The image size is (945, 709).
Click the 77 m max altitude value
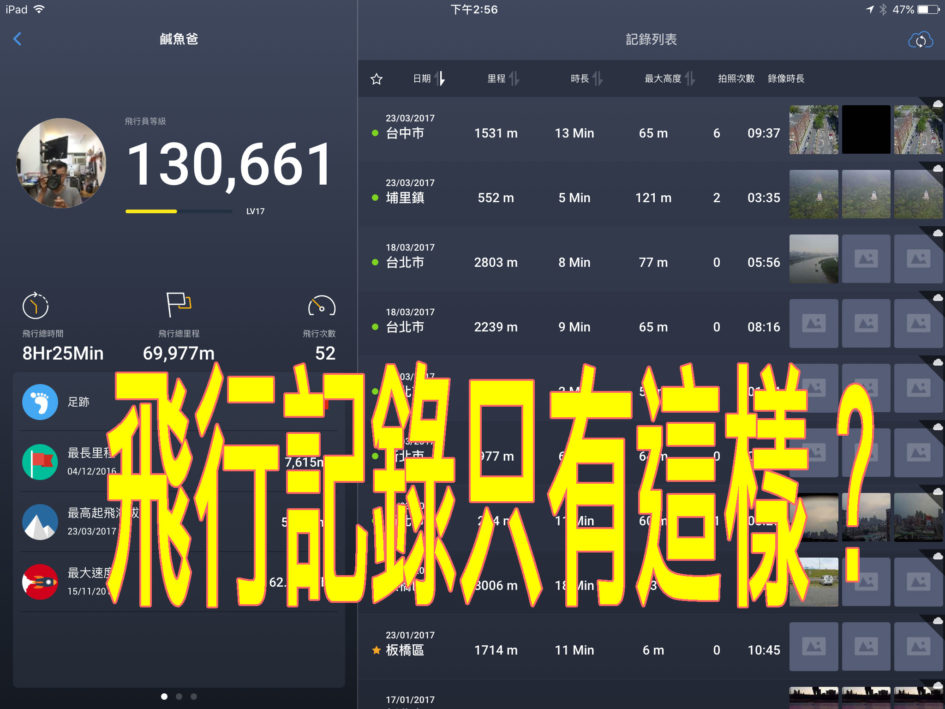[653, 262]
